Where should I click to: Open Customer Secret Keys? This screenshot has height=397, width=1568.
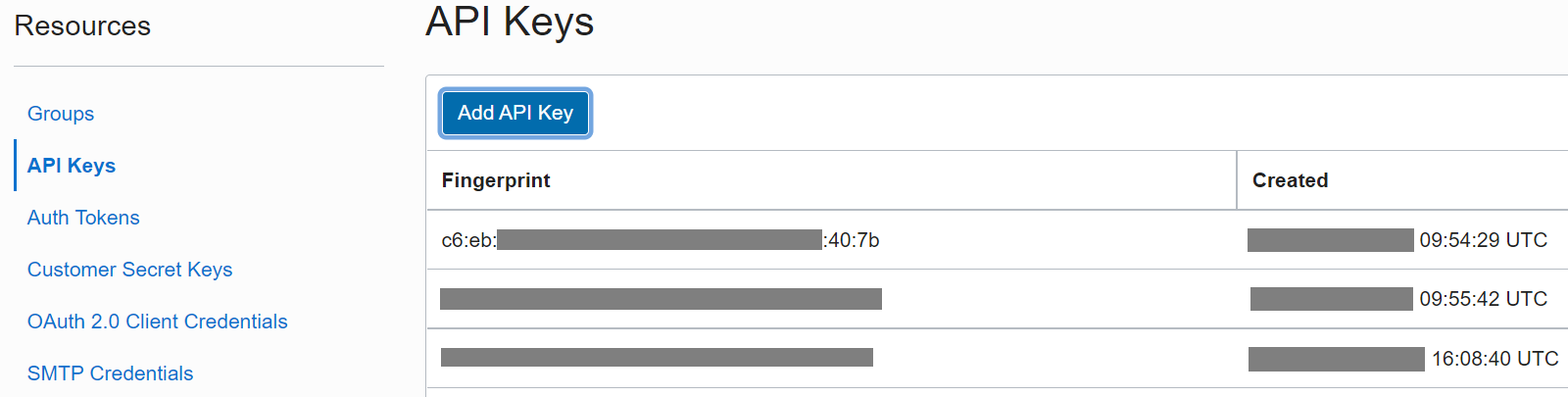click(x=129, y=270)
